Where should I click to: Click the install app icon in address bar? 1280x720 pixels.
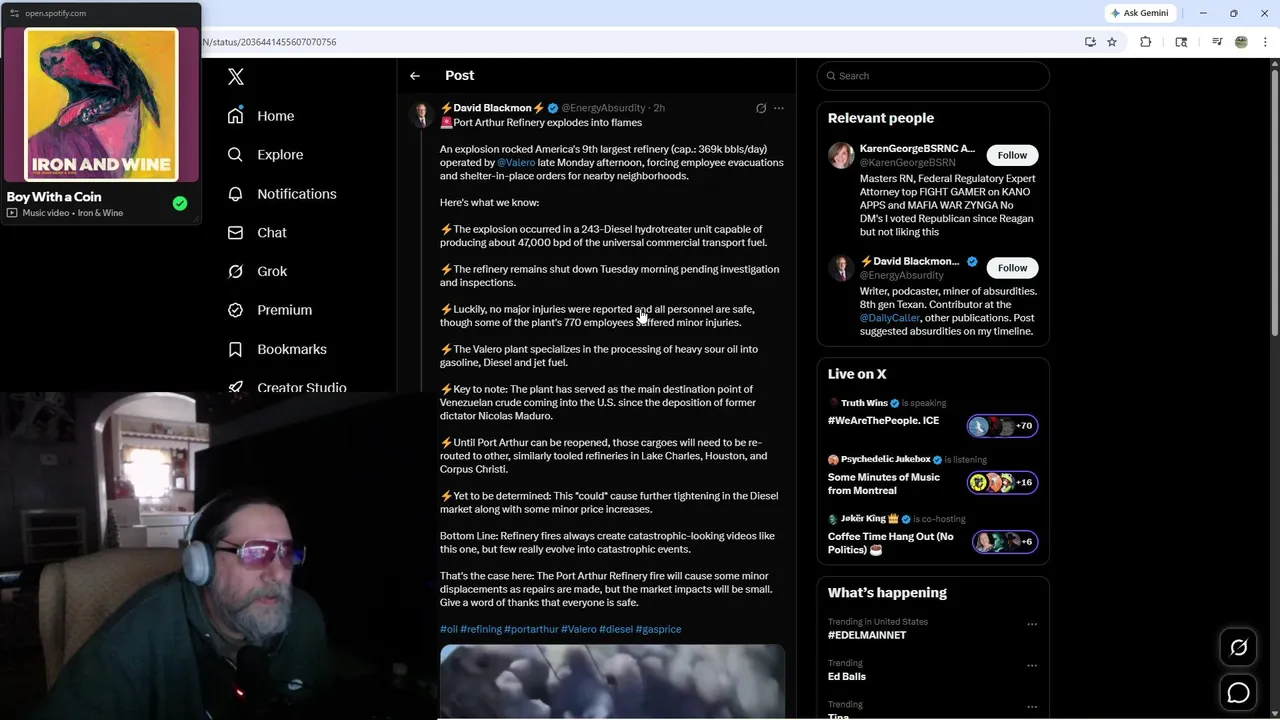1090,42
